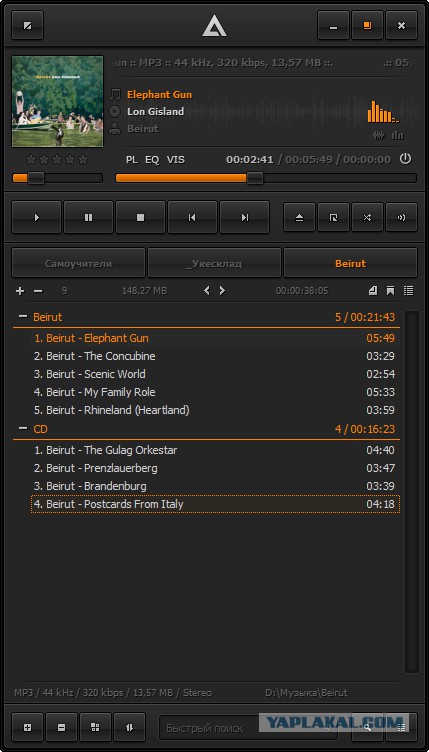
Task: Click the add files button at bottom
Action: [27, 728]
